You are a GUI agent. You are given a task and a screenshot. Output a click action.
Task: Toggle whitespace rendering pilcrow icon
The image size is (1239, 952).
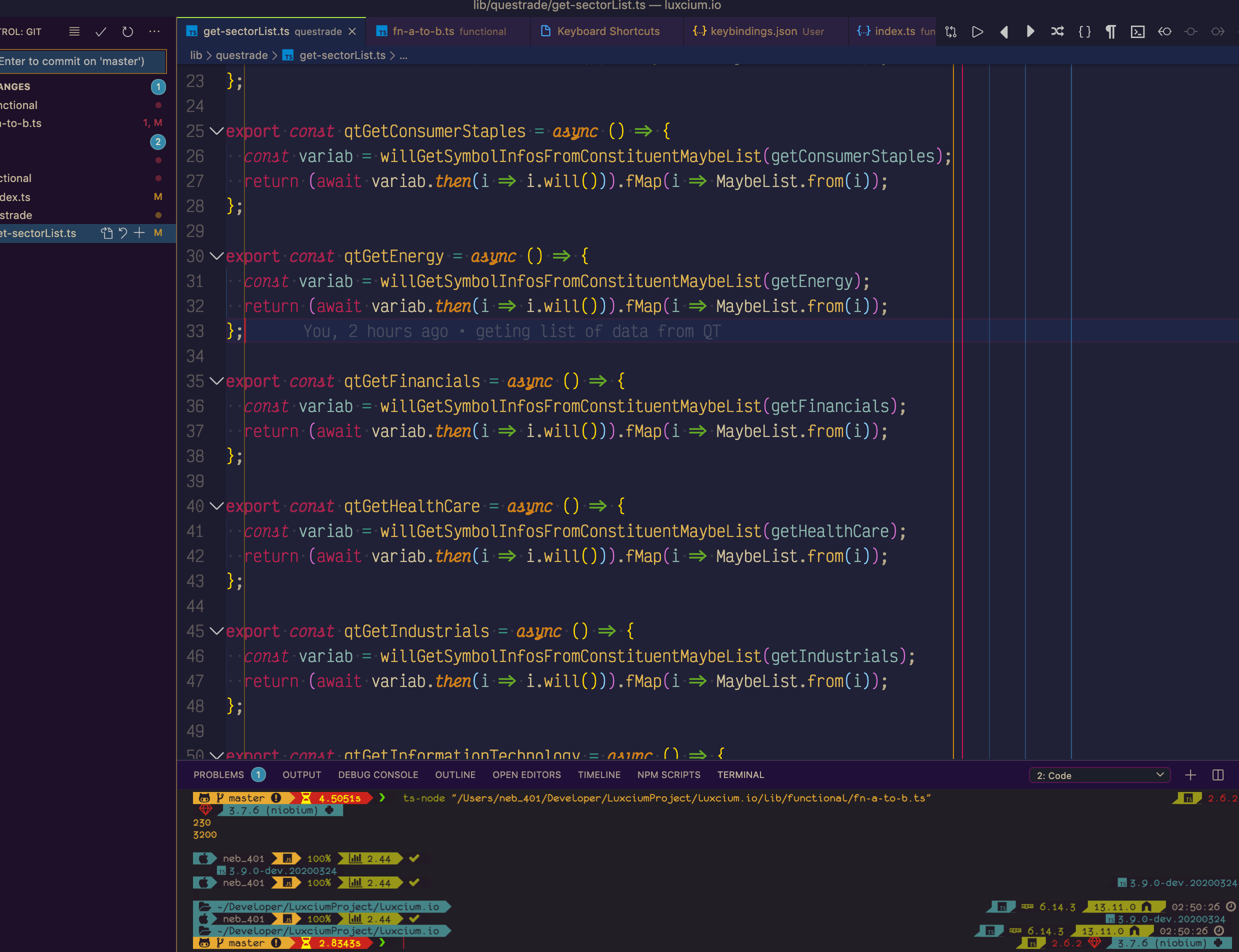[1111, 31]
